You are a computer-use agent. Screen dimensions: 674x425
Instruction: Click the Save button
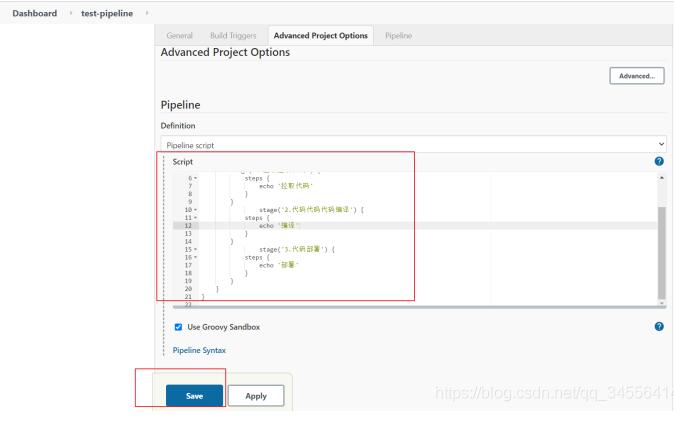pos(194,396)
